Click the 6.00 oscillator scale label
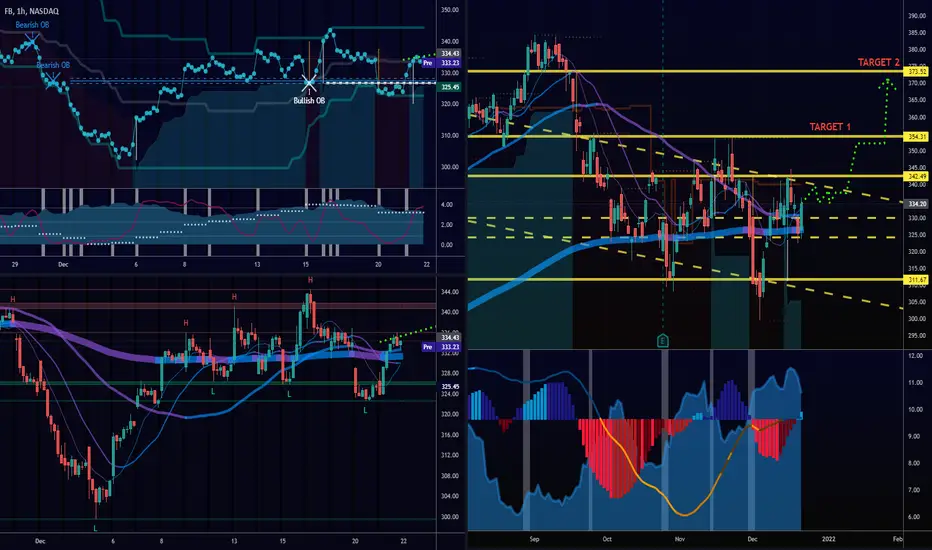Image resolution: width=932 pixels, height=550 pixels. point(916,517)
